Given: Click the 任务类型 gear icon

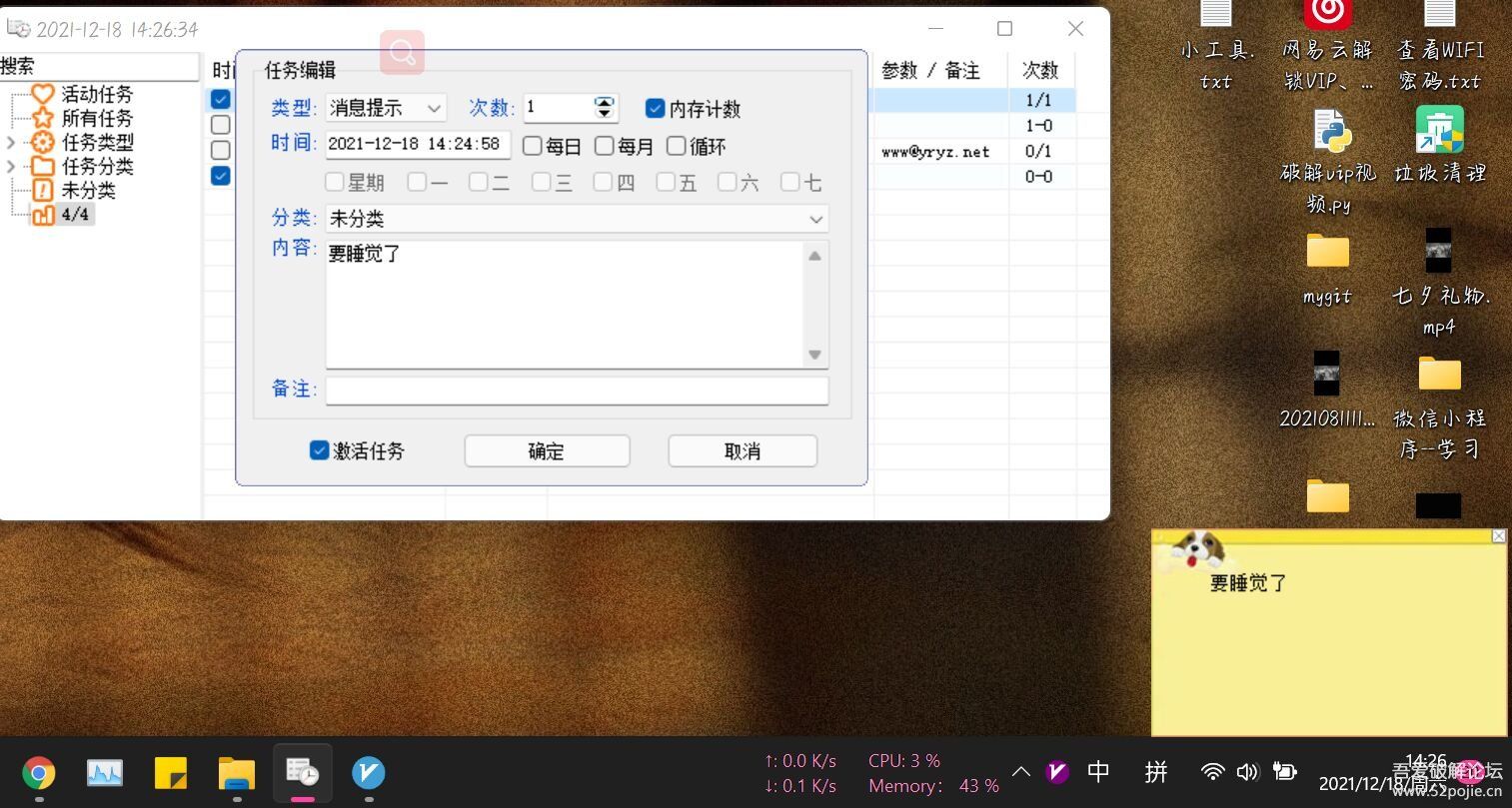Looking at the screenshot, I should coord(42,142).
